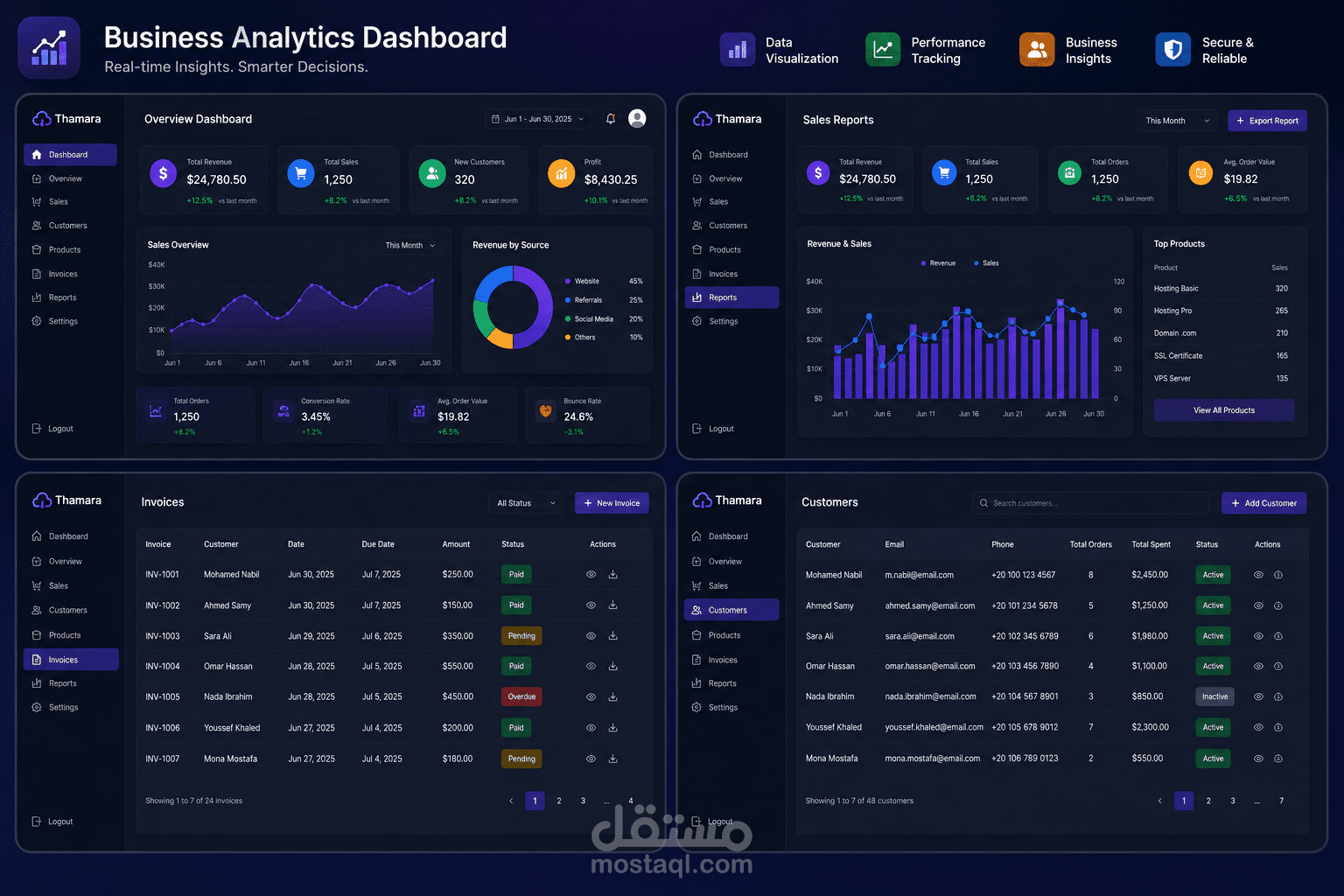Image resolution: width=1344 pixels, height=896 pixels.
Task: Open This Month dropdown in Sales Reports
Action: [x=1177, y=121]
